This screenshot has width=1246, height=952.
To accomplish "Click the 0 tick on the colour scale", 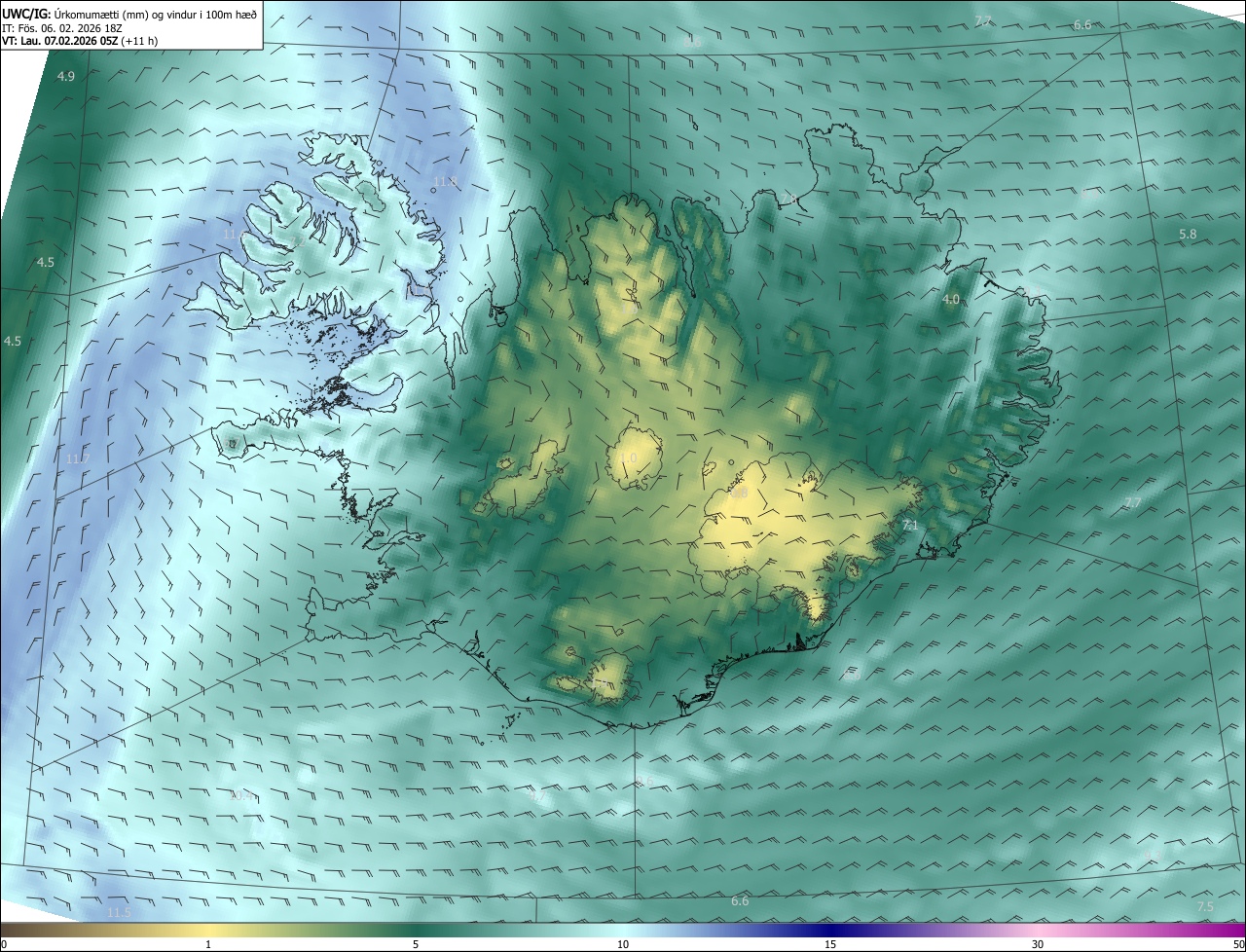I will 4,944.
